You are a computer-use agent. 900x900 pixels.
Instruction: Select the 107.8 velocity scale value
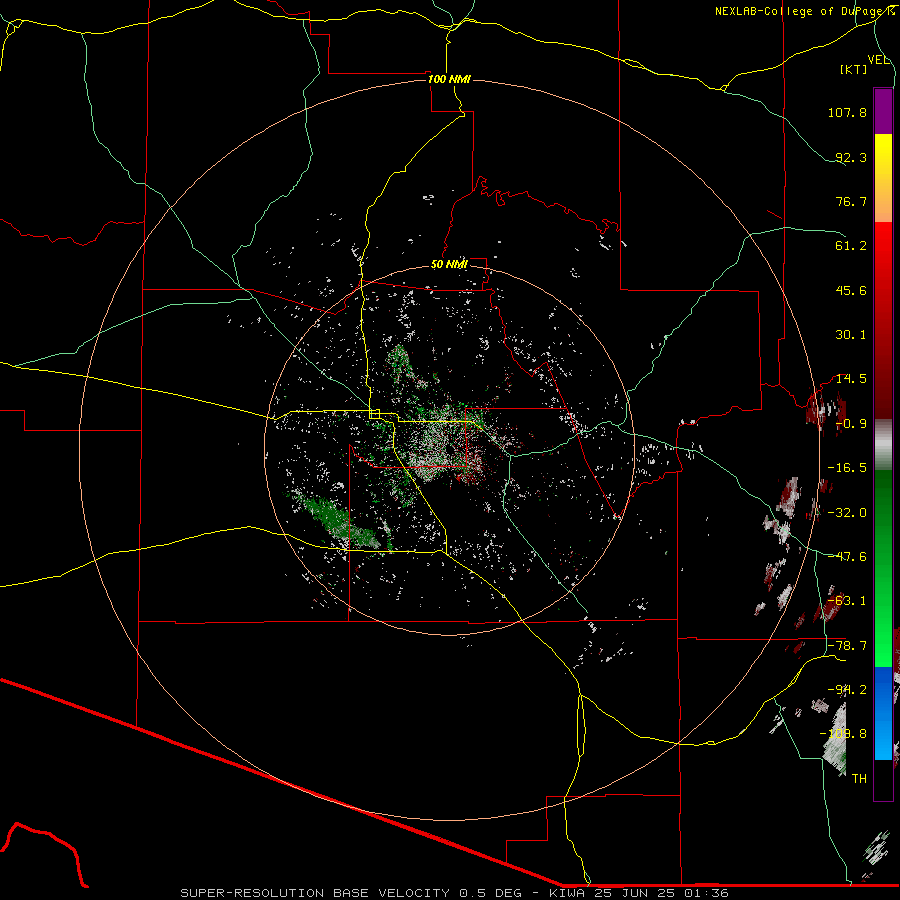click(847, 112)
